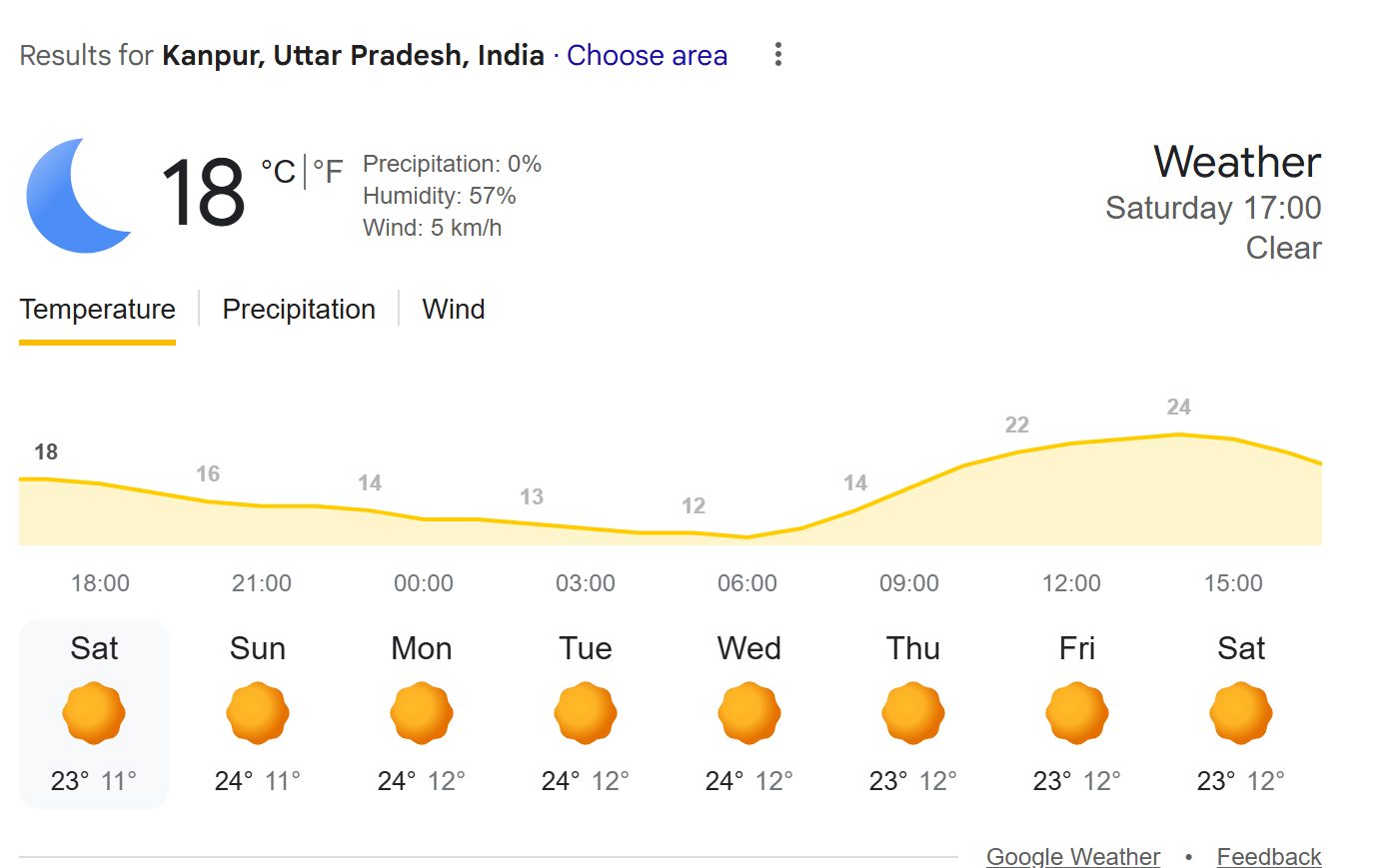Select Friday's sunny forecast icon
Image resolution: width=1373 pixels, height=868 pixels.
(1077, 713)
